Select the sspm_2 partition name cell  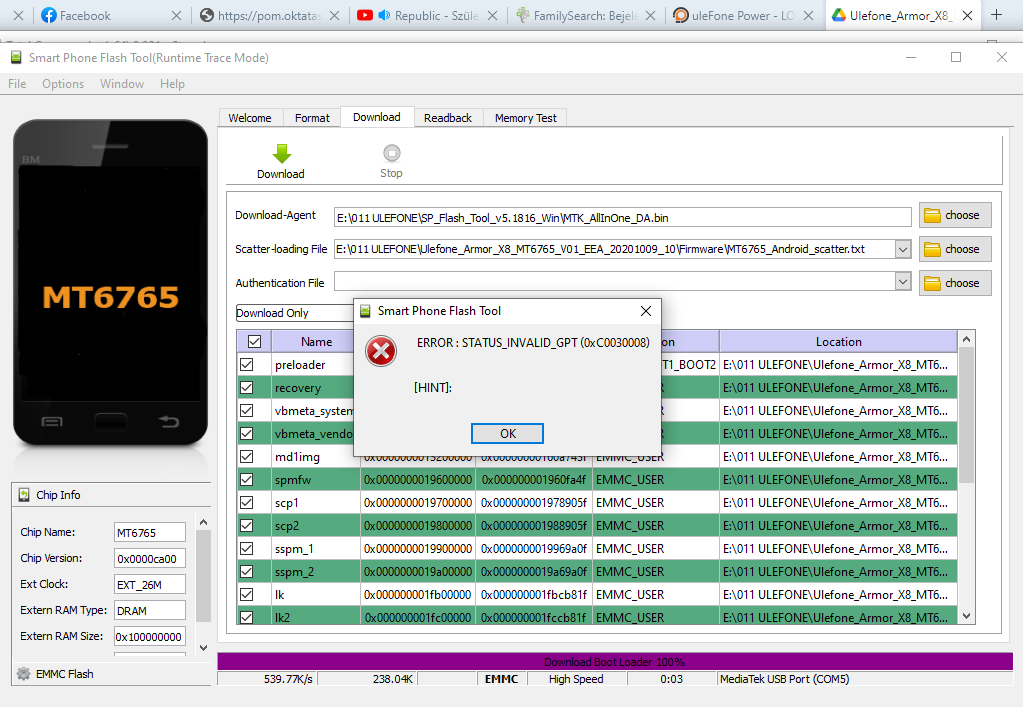(x=316, y=572)
